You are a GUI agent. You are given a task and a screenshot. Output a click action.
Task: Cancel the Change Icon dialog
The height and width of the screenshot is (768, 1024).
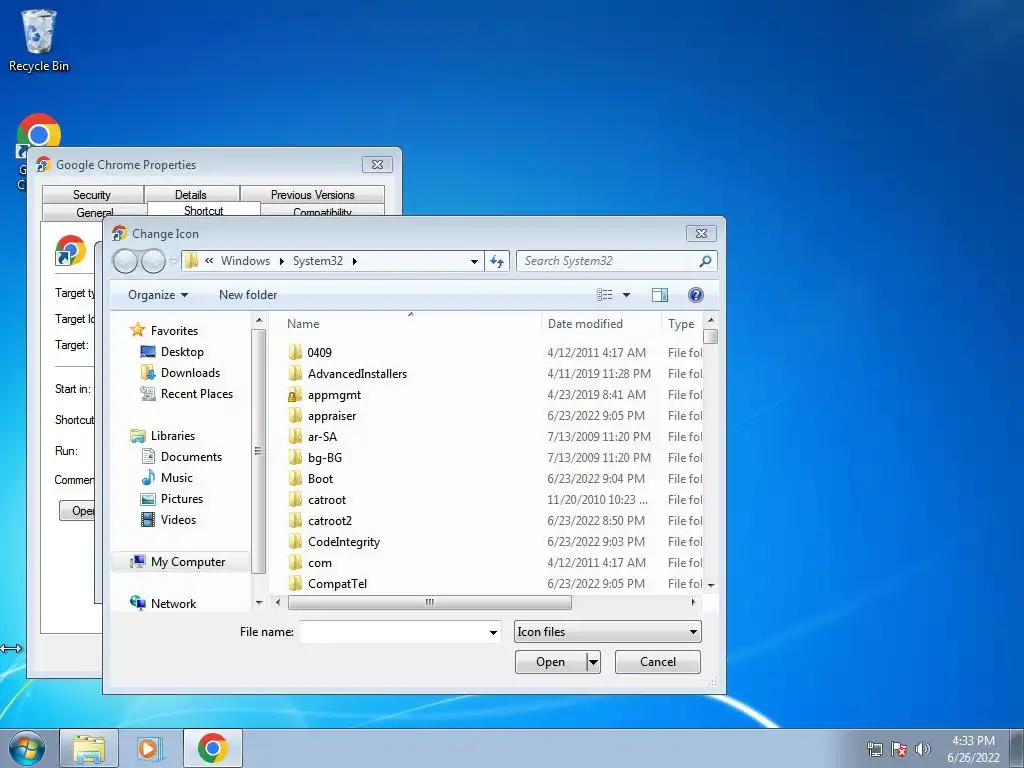click(x=658, y=662)
